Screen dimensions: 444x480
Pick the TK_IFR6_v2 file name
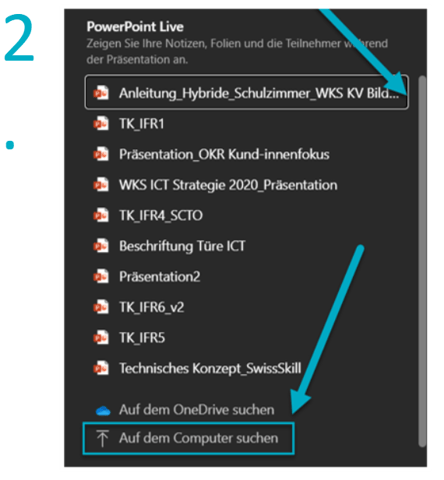pyautogui.click(x=151, y=307)
